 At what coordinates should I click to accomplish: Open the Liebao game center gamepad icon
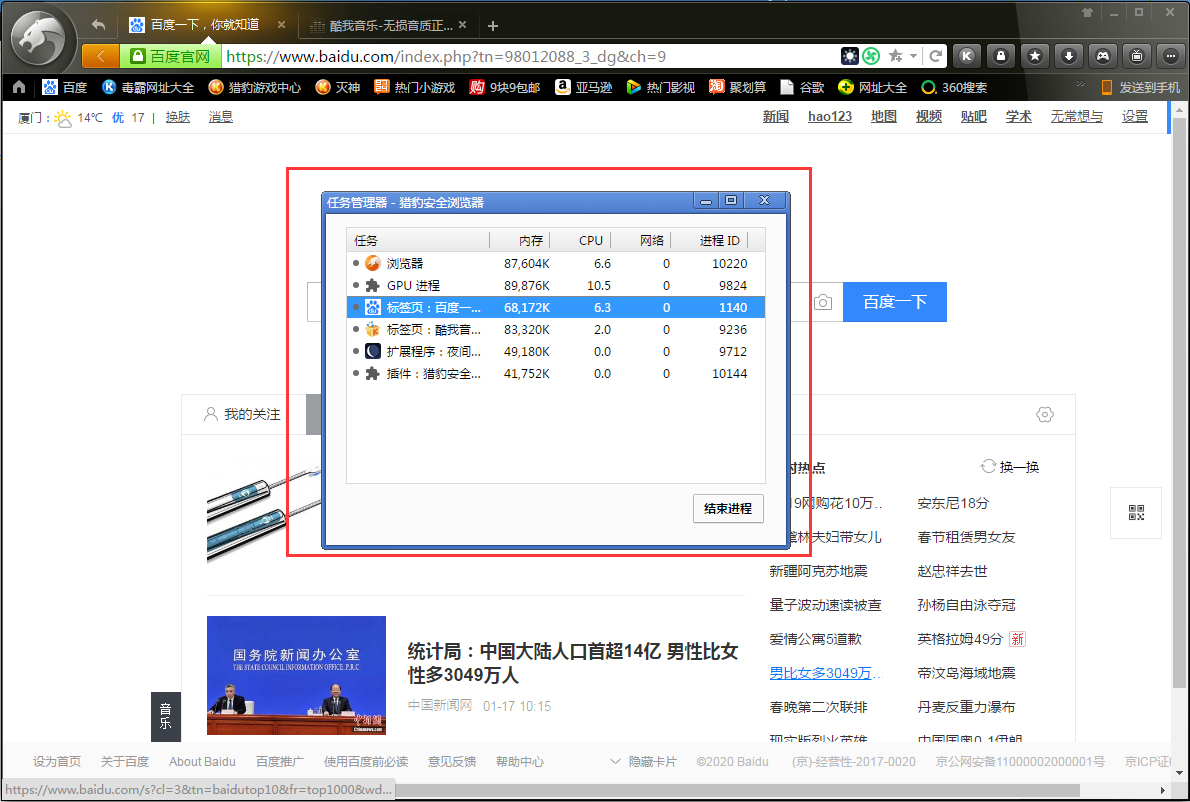[x=1103, y=56]
